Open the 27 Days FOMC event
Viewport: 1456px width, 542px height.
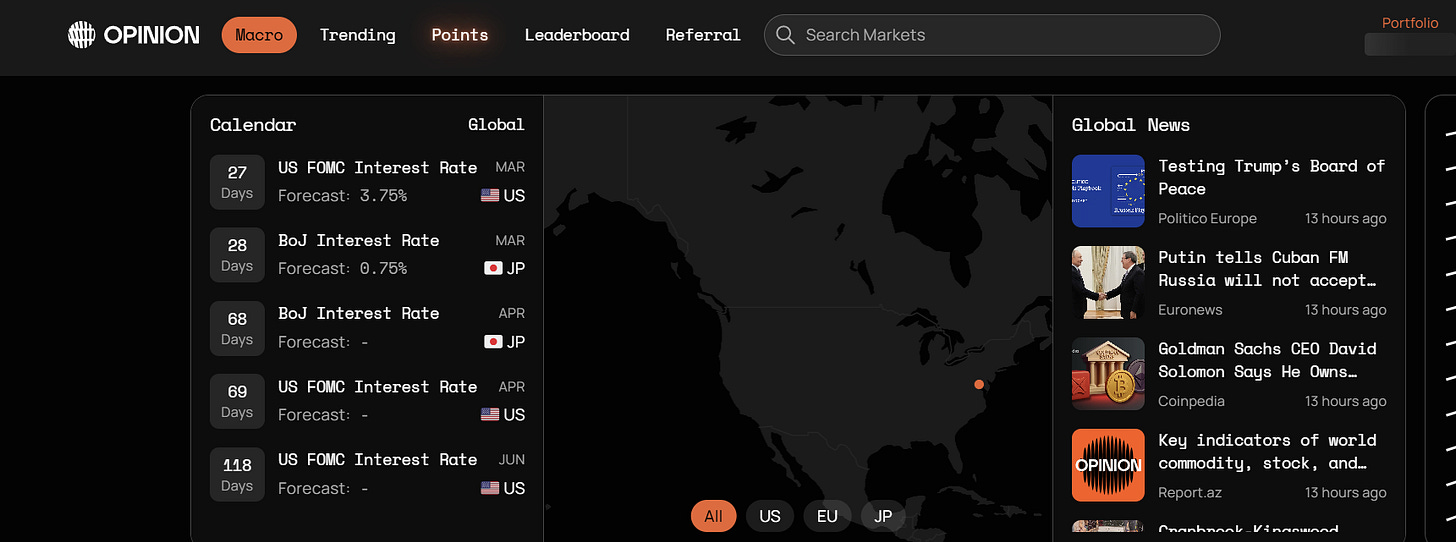tap(367, 181)
